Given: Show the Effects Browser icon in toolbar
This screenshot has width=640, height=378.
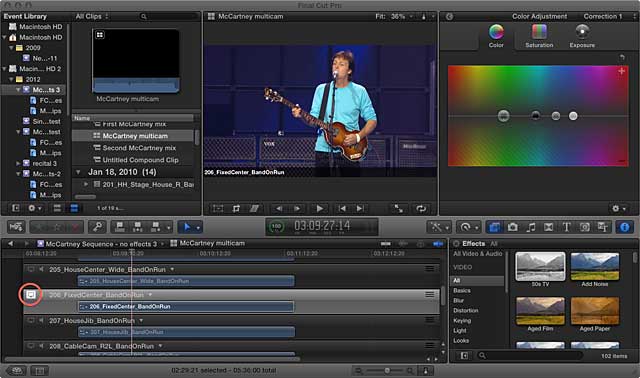Looking at the screenshot, I should (494, 227).
